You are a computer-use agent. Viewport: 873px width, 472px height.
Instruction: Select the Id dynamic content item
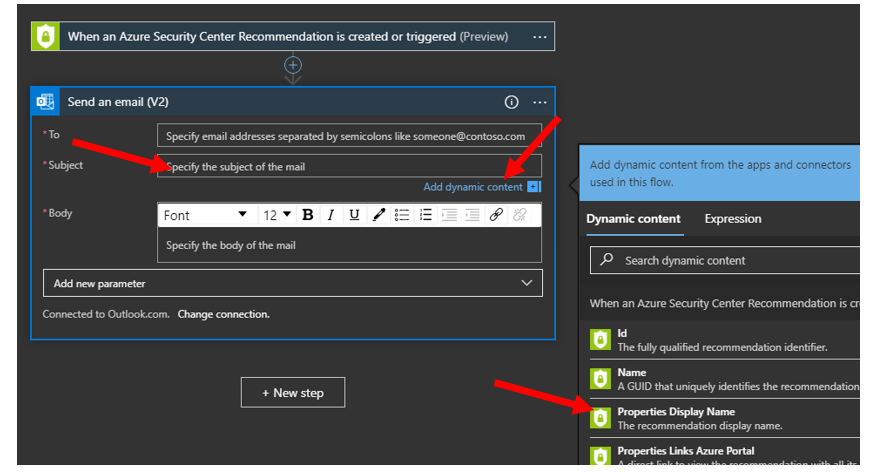tap(724, 340)
